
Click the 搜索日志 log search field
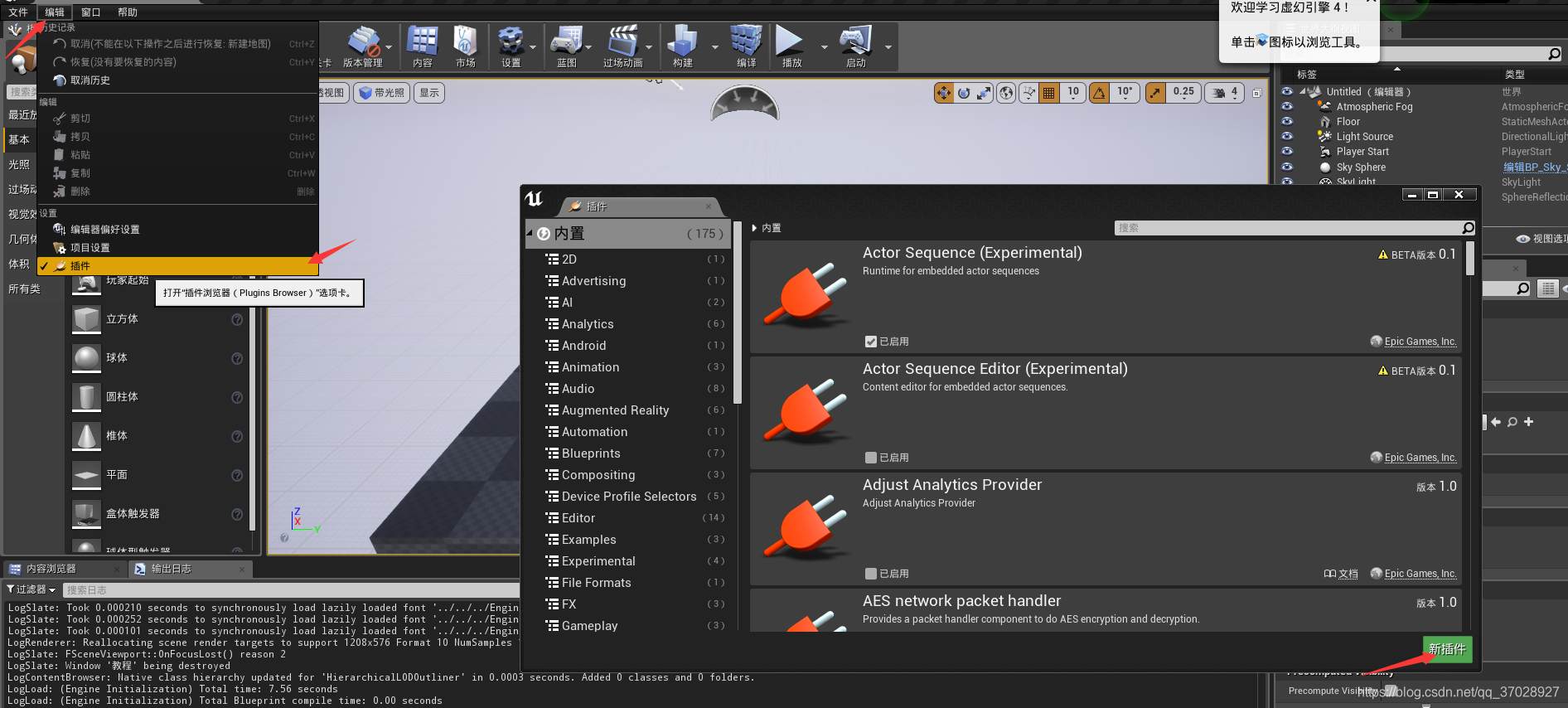(290, 590)
